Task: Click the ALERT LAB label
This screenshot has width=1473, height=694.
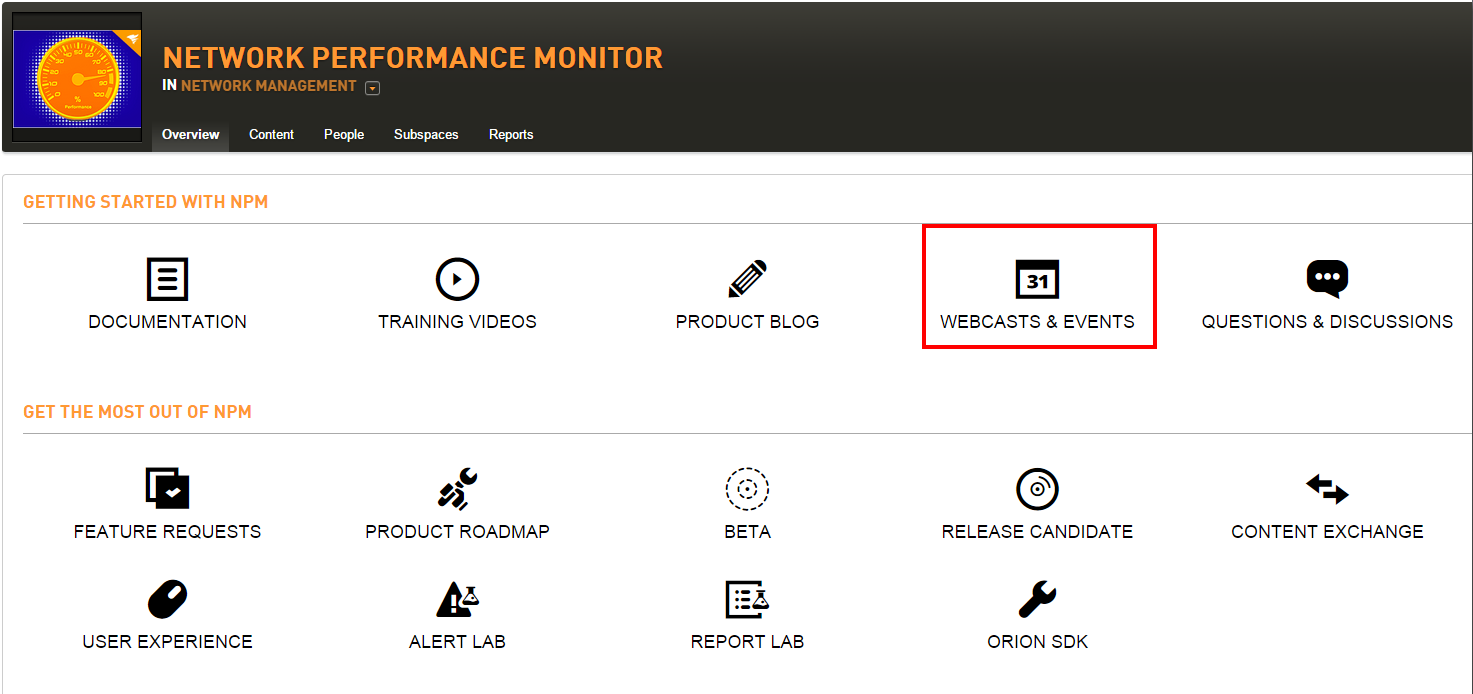Action: tap(457, 642)
